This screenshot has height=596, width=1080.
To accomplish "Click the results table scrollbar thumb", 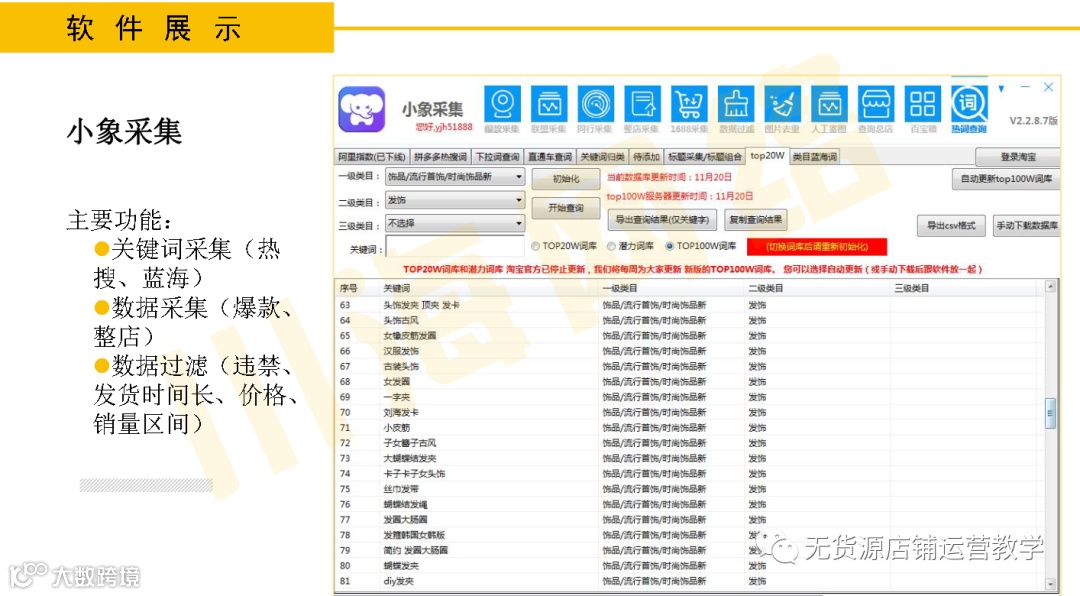I will 1050,413.
